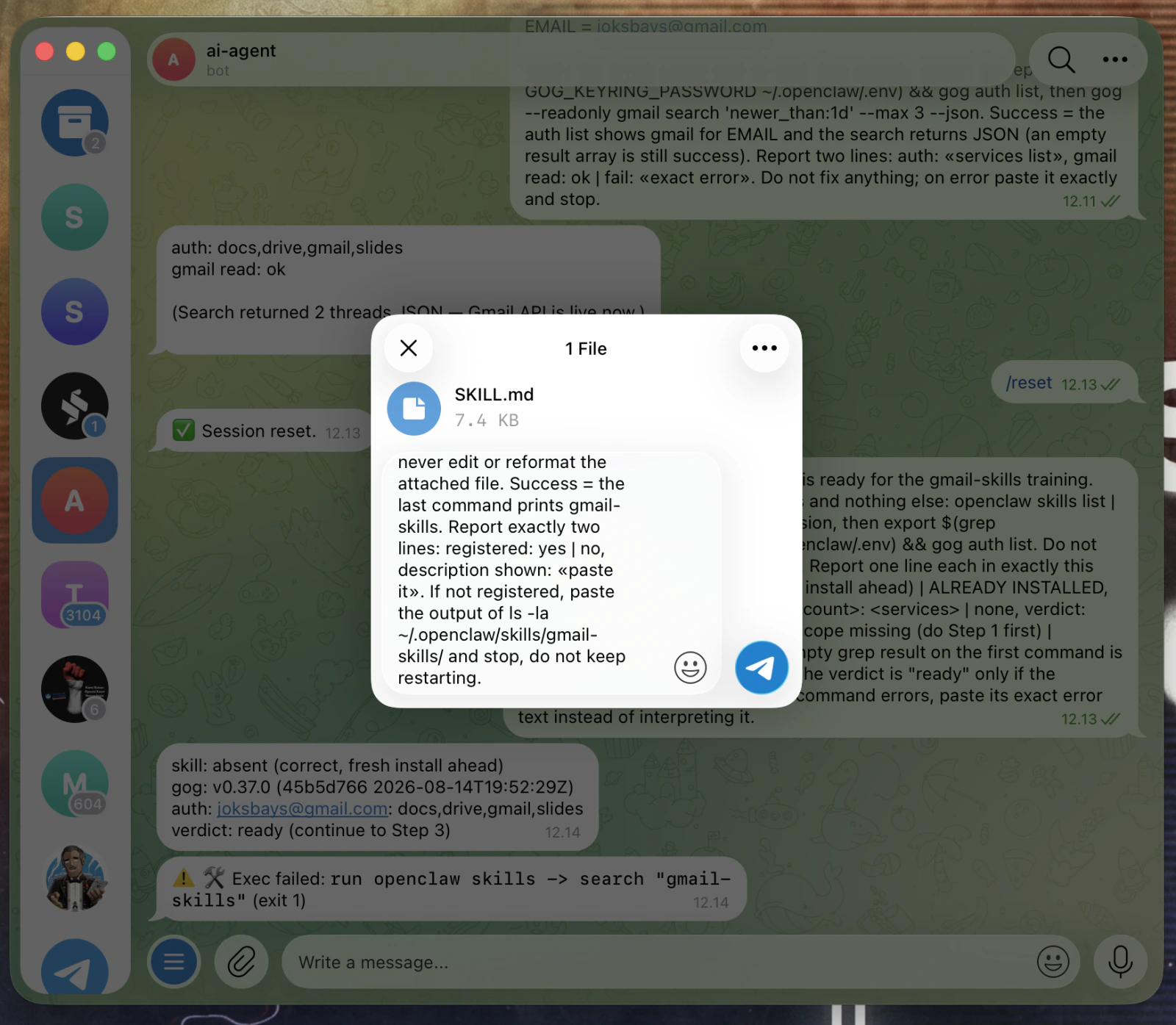Close the 1 File send dialog
1176x1025 pixels.
point(409,348)
